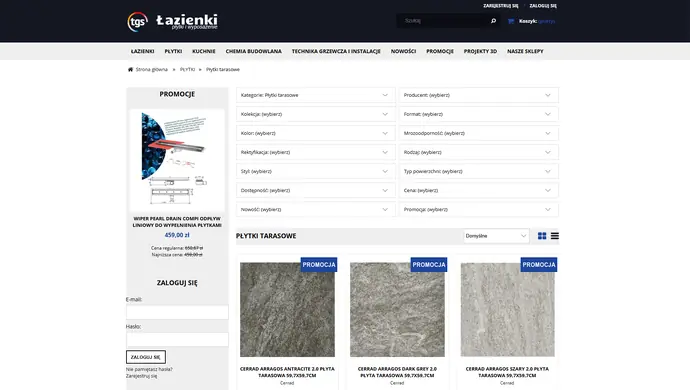Go to Strona główna breadcrumb

click(151, 70)
